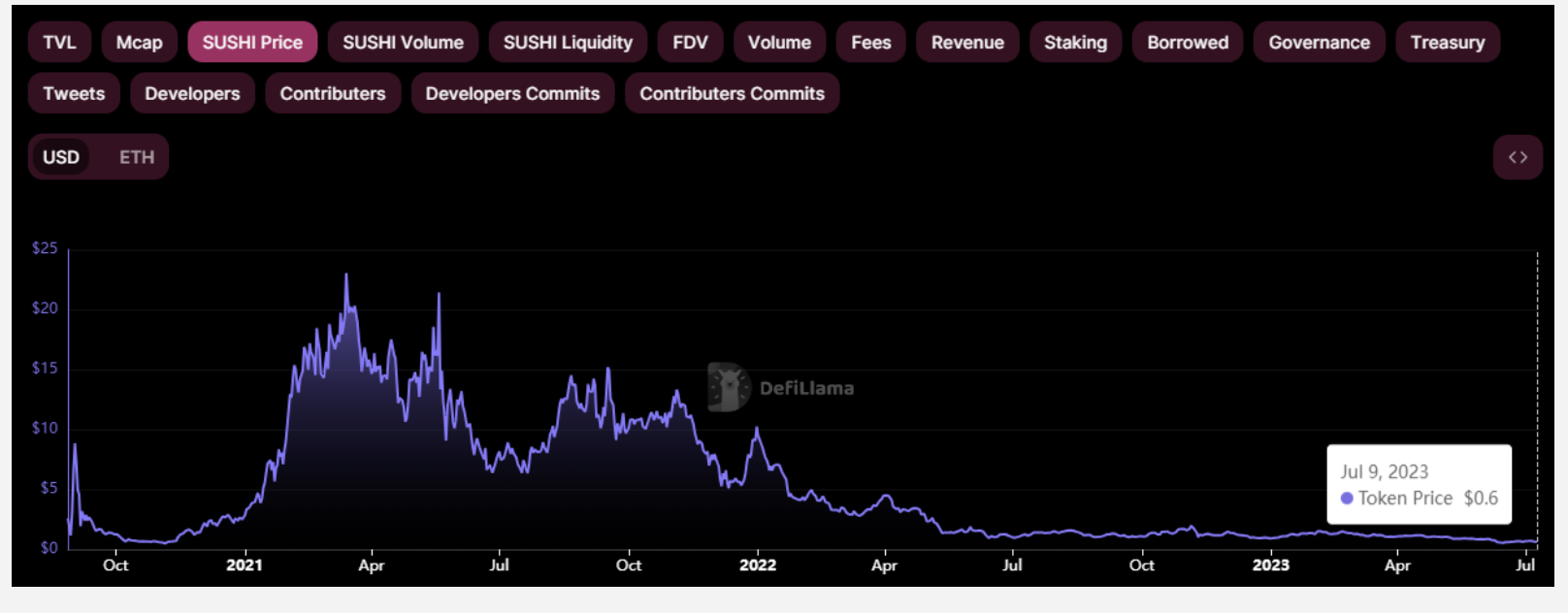Enable the Volume metric chip
Viewport: 1568px width, 613px height.
pos(779,43)
